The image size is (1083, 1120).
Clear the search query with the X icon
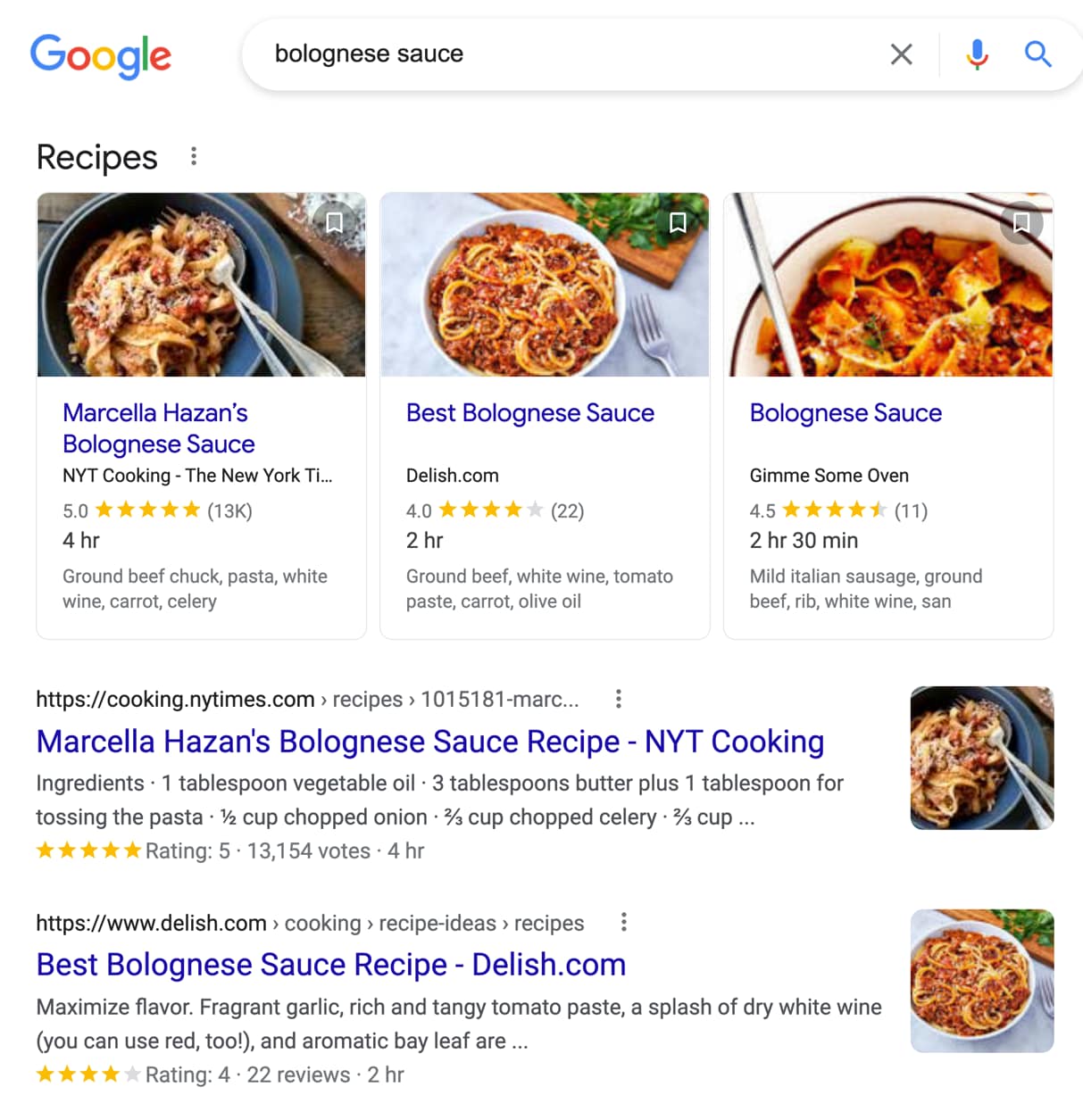pyautogui.click(x=901, y=54)
